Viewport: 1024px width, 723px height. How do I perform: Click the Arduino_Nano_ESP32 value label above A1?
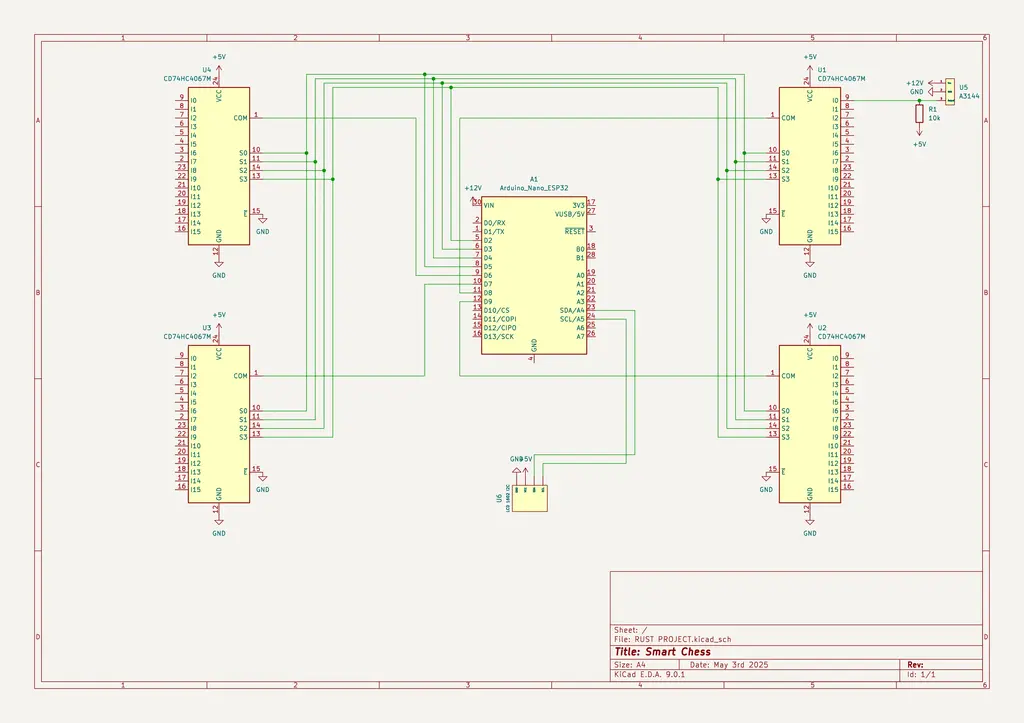[534, 188]
